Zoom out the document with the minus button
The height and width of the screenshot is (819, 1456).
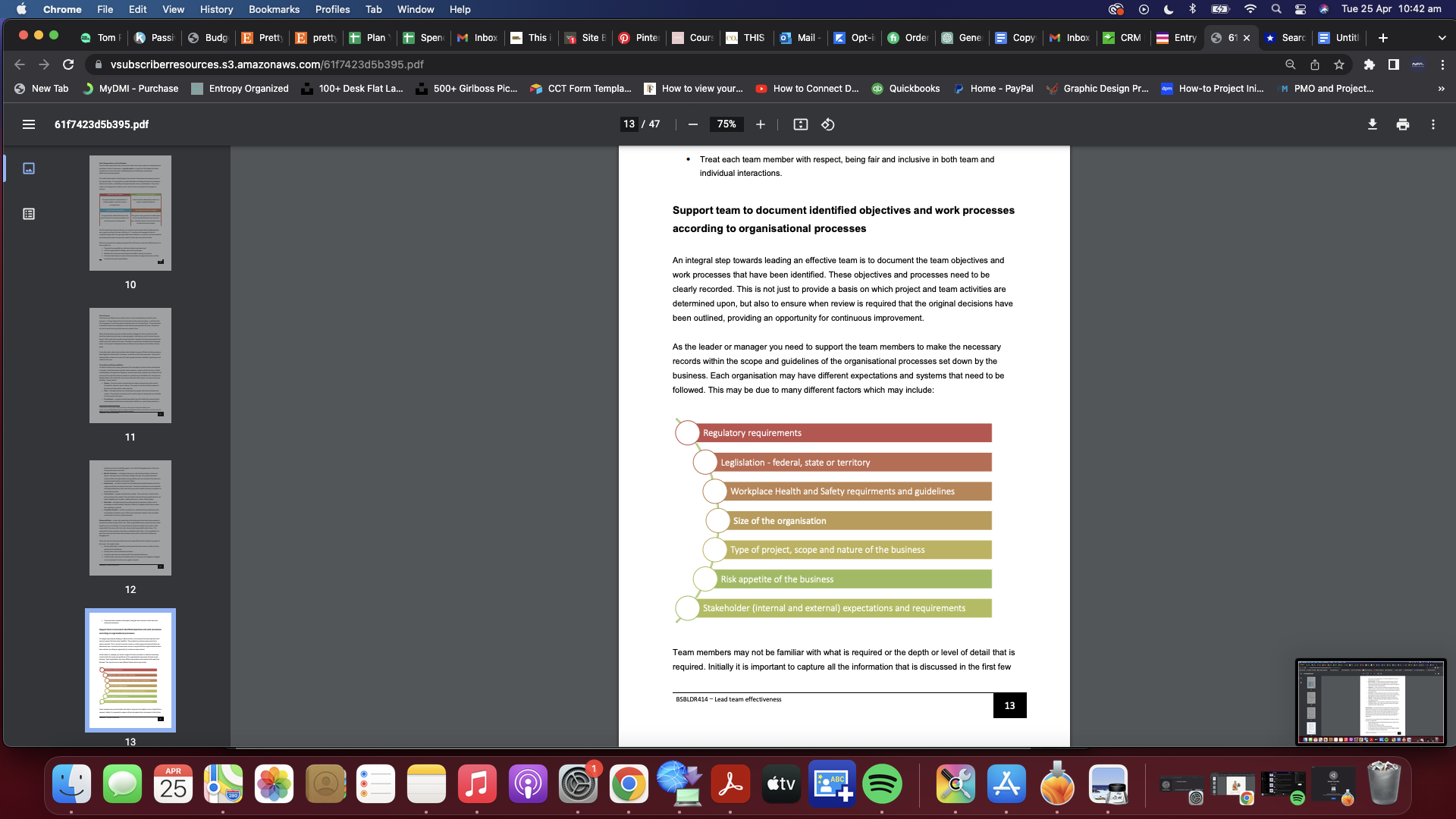[692, 124]
